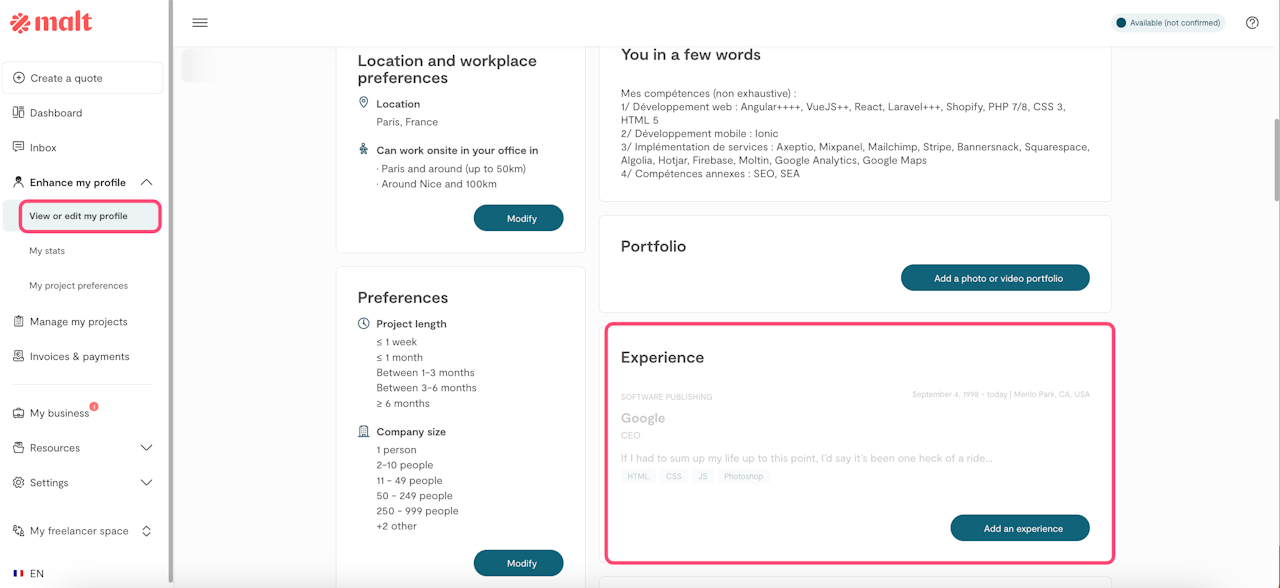This screenshot has height=588, width=1280.
Task: Expand the Settings menu
Action: pyautogui.click(x=146, y=482)
